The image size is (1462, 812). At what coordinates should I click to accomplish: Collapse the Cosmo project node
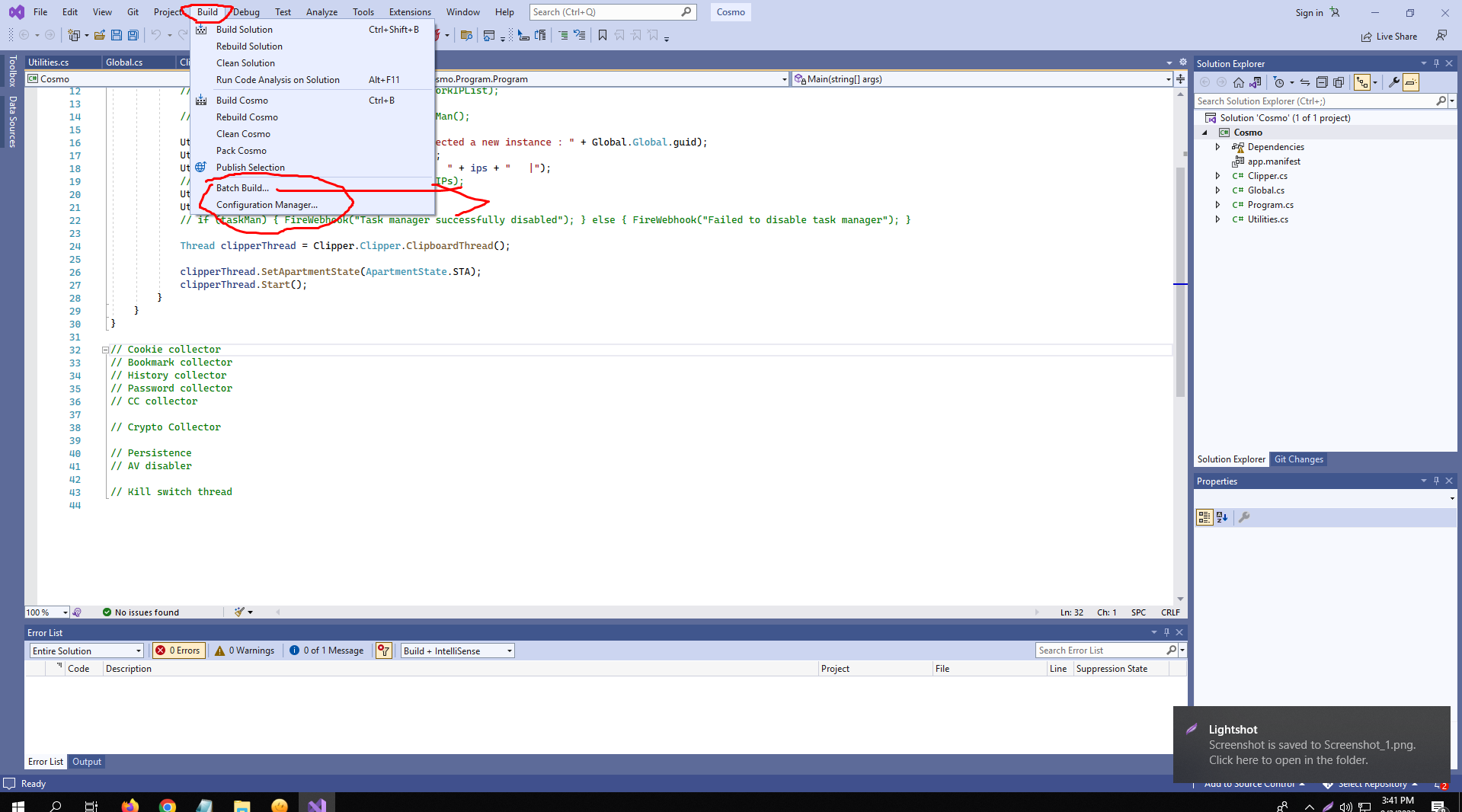tap(1205, 133)
